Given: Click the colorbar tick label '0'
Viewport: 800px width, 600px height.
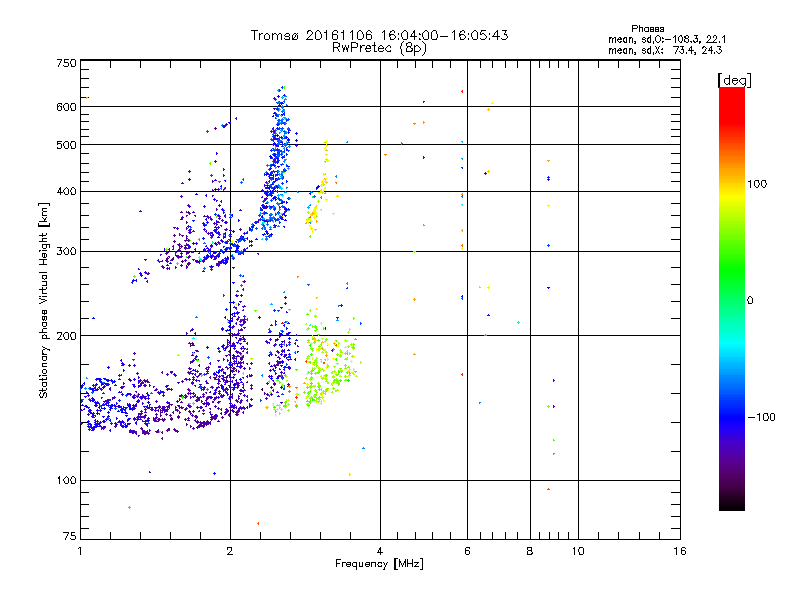Looking at the screenshot, I should 750,301.
